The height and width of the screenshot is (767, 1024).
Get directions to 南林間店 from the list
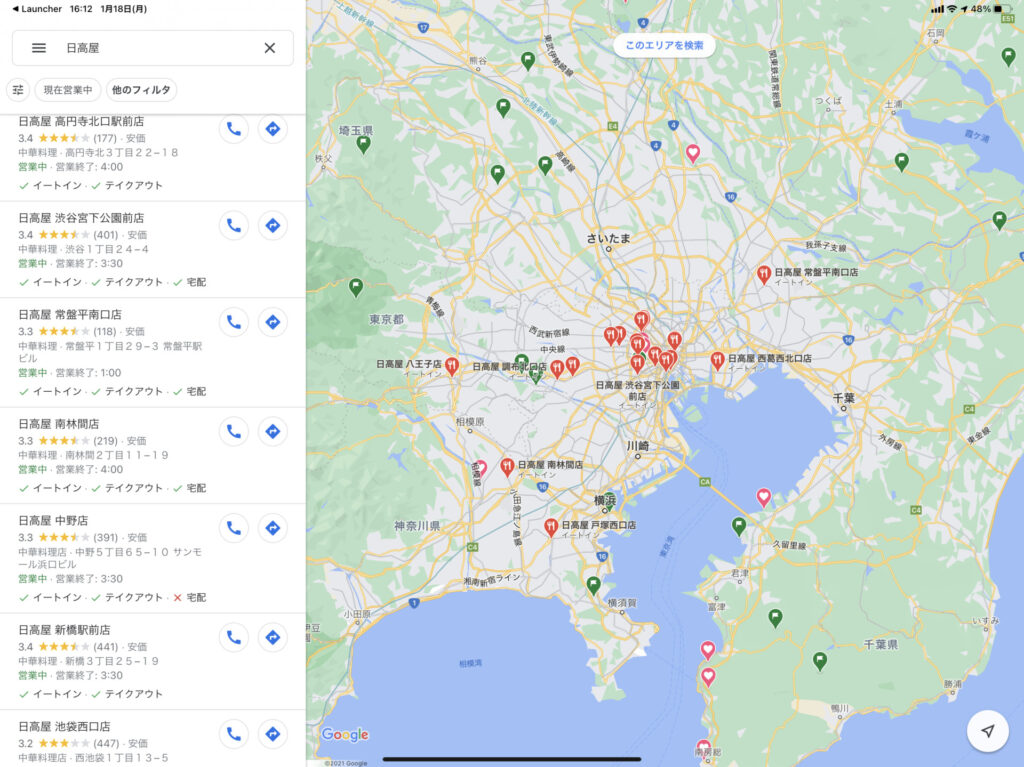pos(273,431)
